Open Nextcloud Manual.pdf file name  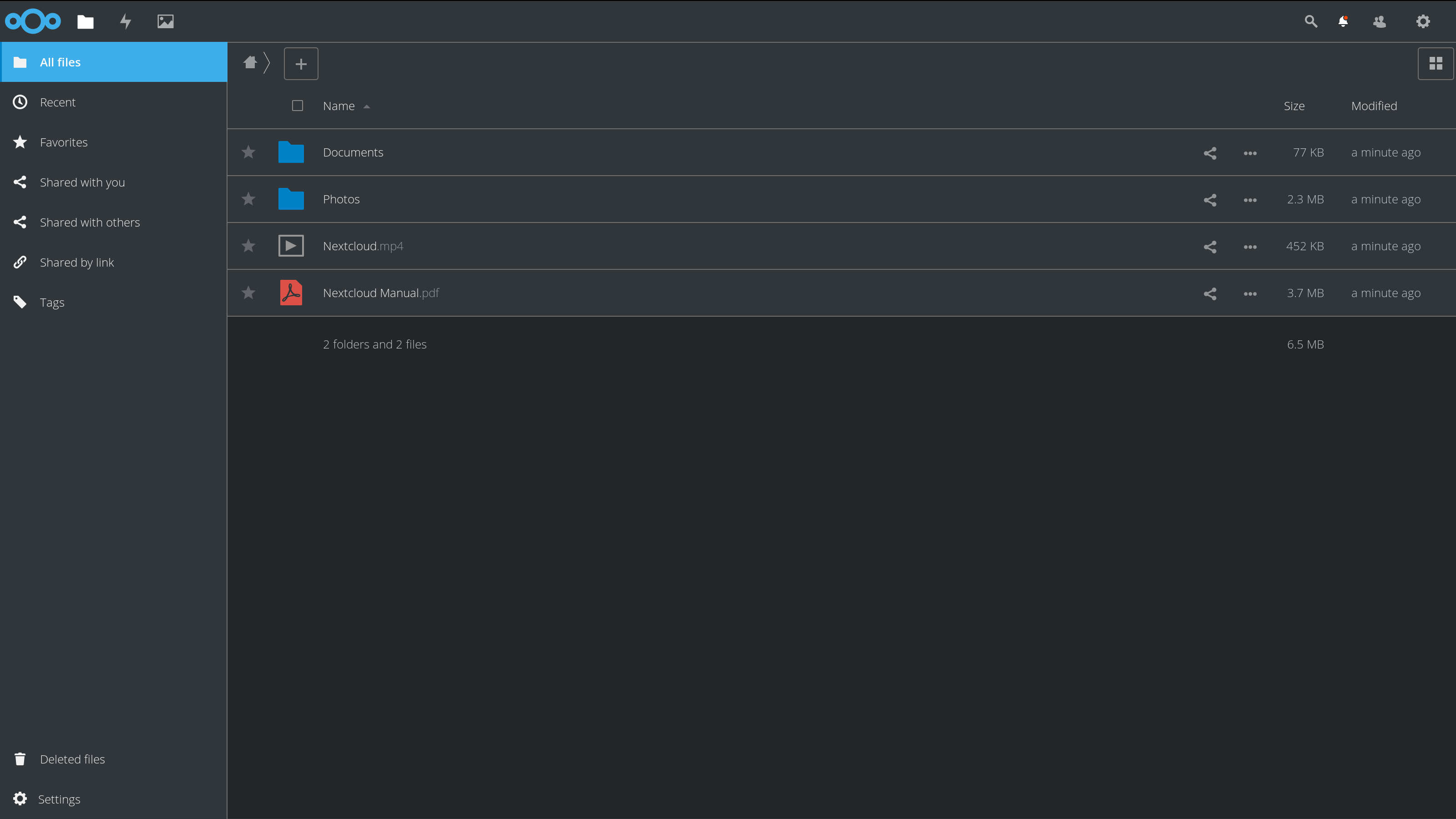(381, 293)
